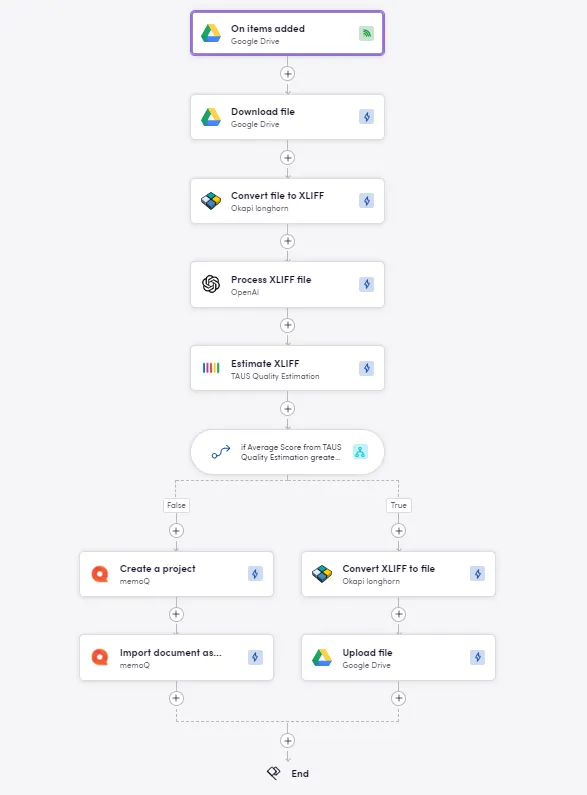Image resolution: width=587 pixels, height=795 pixels.
Task: Add a step just above the End marker
Action: click(287, 741)
